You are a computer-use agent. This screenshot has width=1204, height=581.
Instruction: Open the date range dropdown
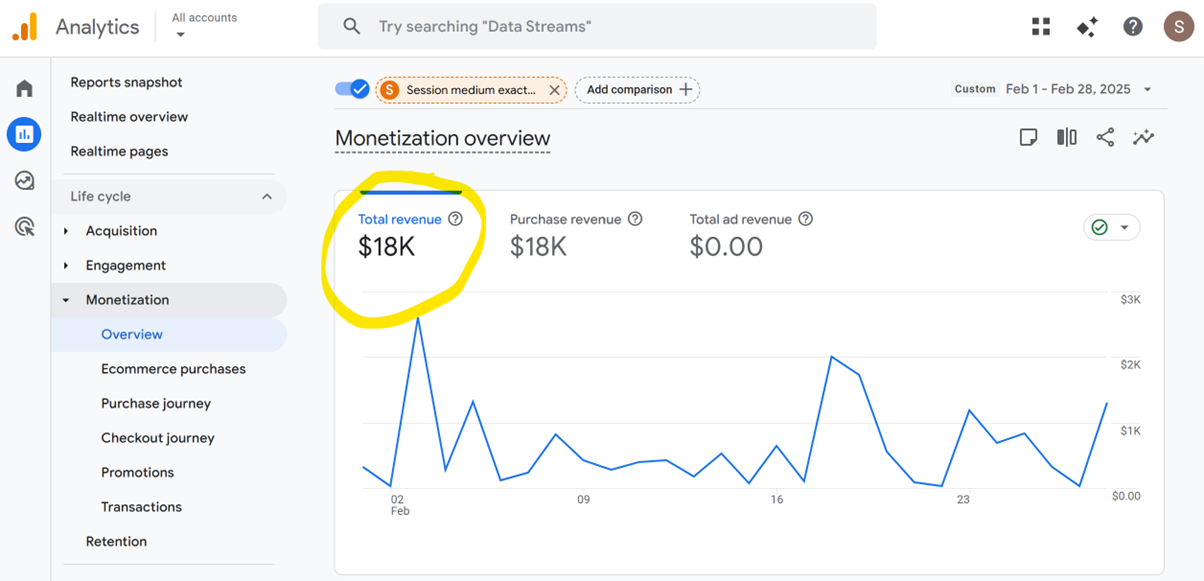click(x=1078, y=89)
